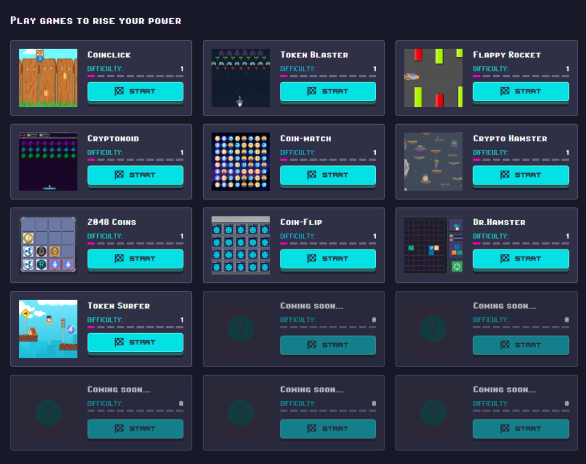Click the Token Surfer title text
The width and height of the screenshot is (586, 464).
118,306
